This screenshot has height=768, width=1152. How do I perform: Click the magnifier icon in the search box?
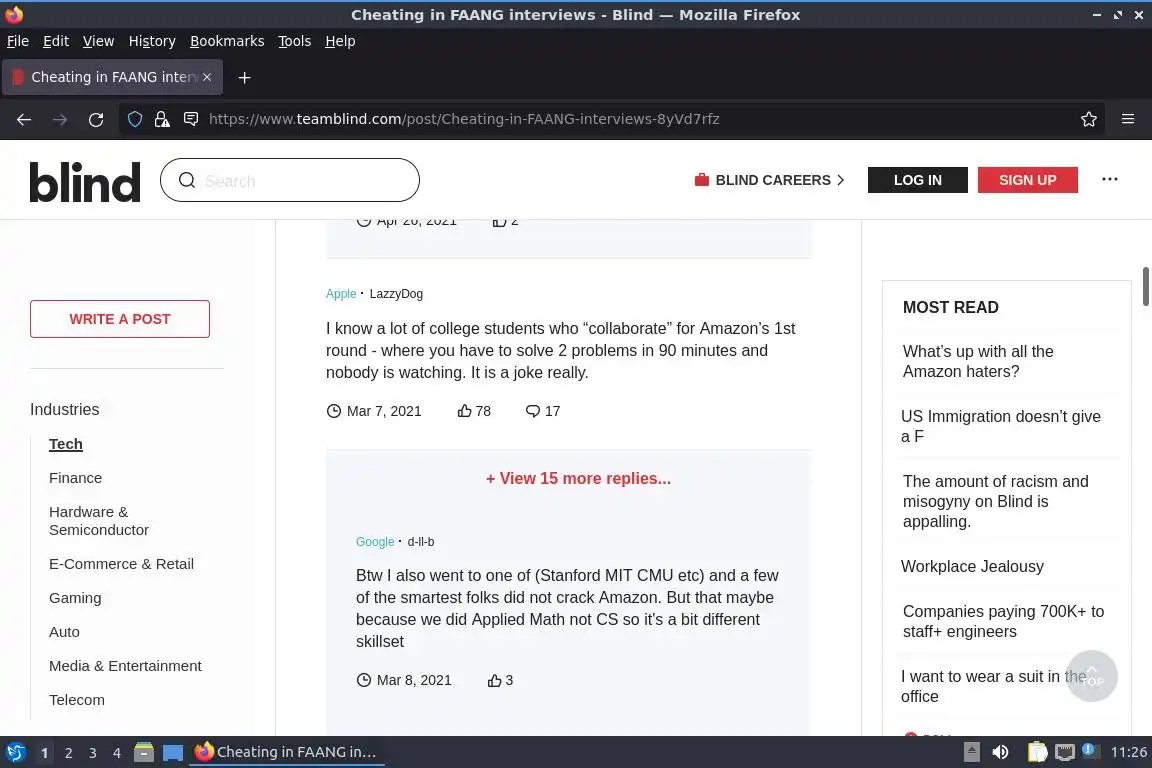pyautogui.click(x=187, y=180)
